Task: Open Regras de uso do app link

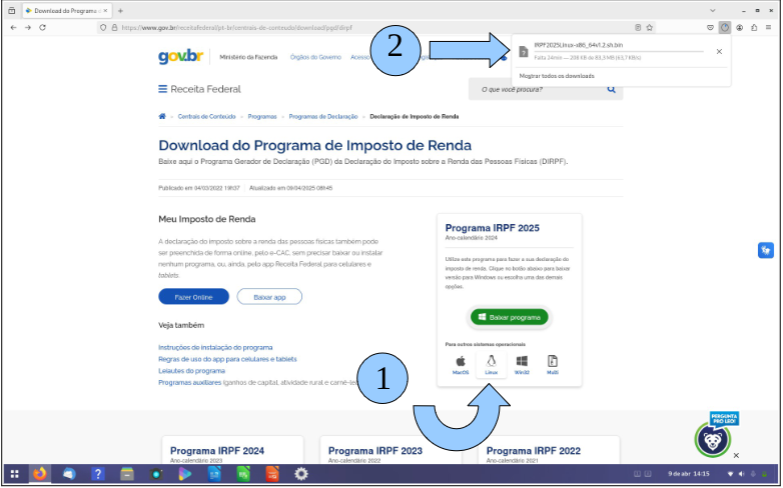Action: (227, 359)
